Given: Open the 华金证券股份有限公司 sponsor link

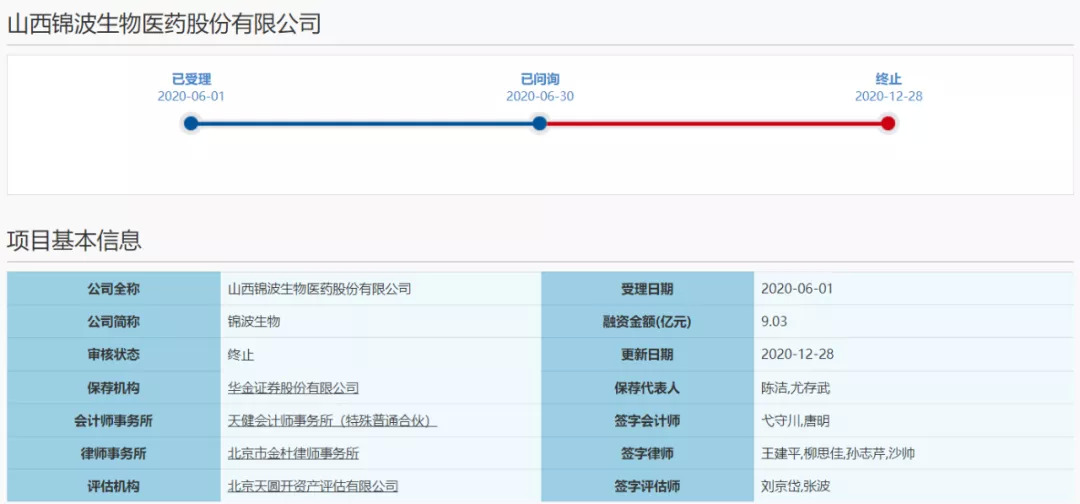Looking at the screenshot, I should (x=293, y=388).
